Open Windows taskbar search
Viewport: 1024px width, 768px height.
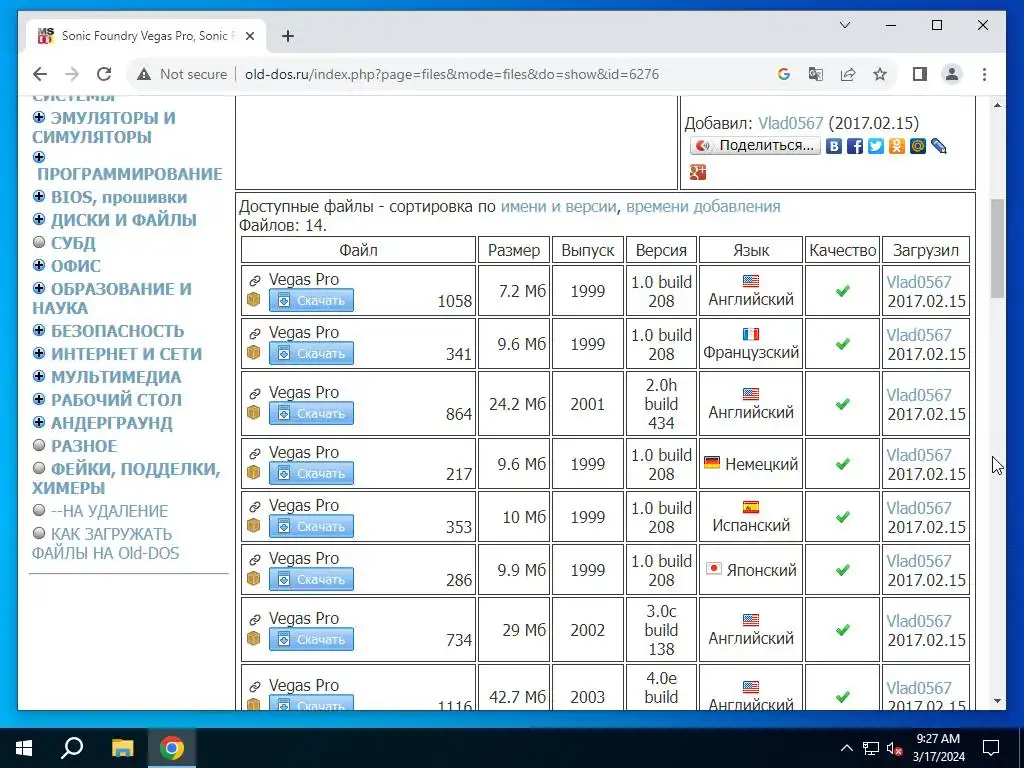click(72, 748)
